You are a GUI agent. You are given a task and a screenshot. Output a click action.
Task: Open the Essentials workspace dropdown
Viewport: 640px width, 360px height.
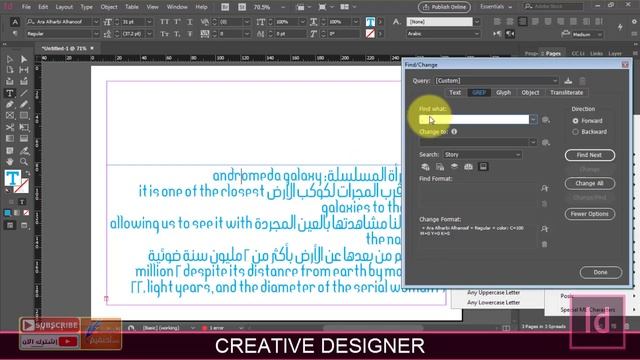pos(496,7)
